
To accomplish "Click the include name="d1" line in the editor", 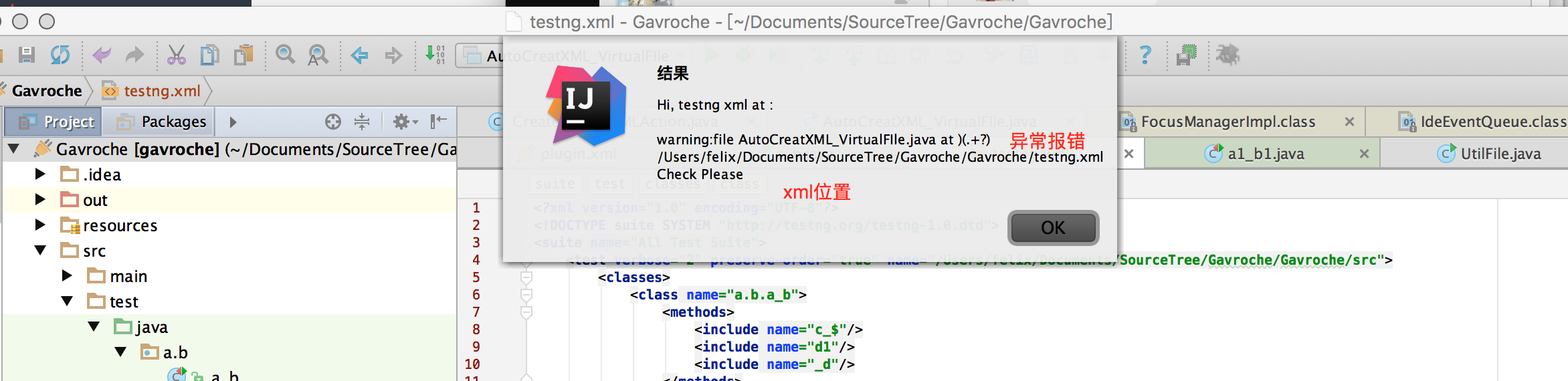I will pyautogui.click(x=774, y=347).
